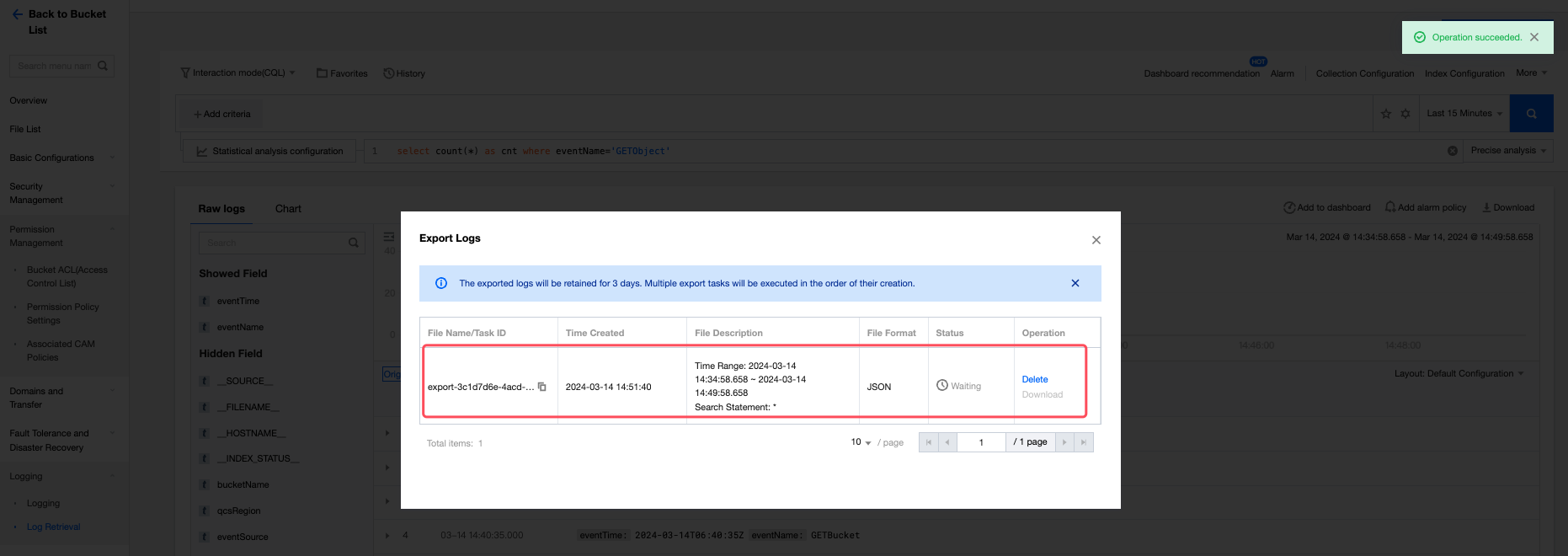Switch to Raw logs tab
Viewport: 1568px width, 556px height.
(221, 209)
